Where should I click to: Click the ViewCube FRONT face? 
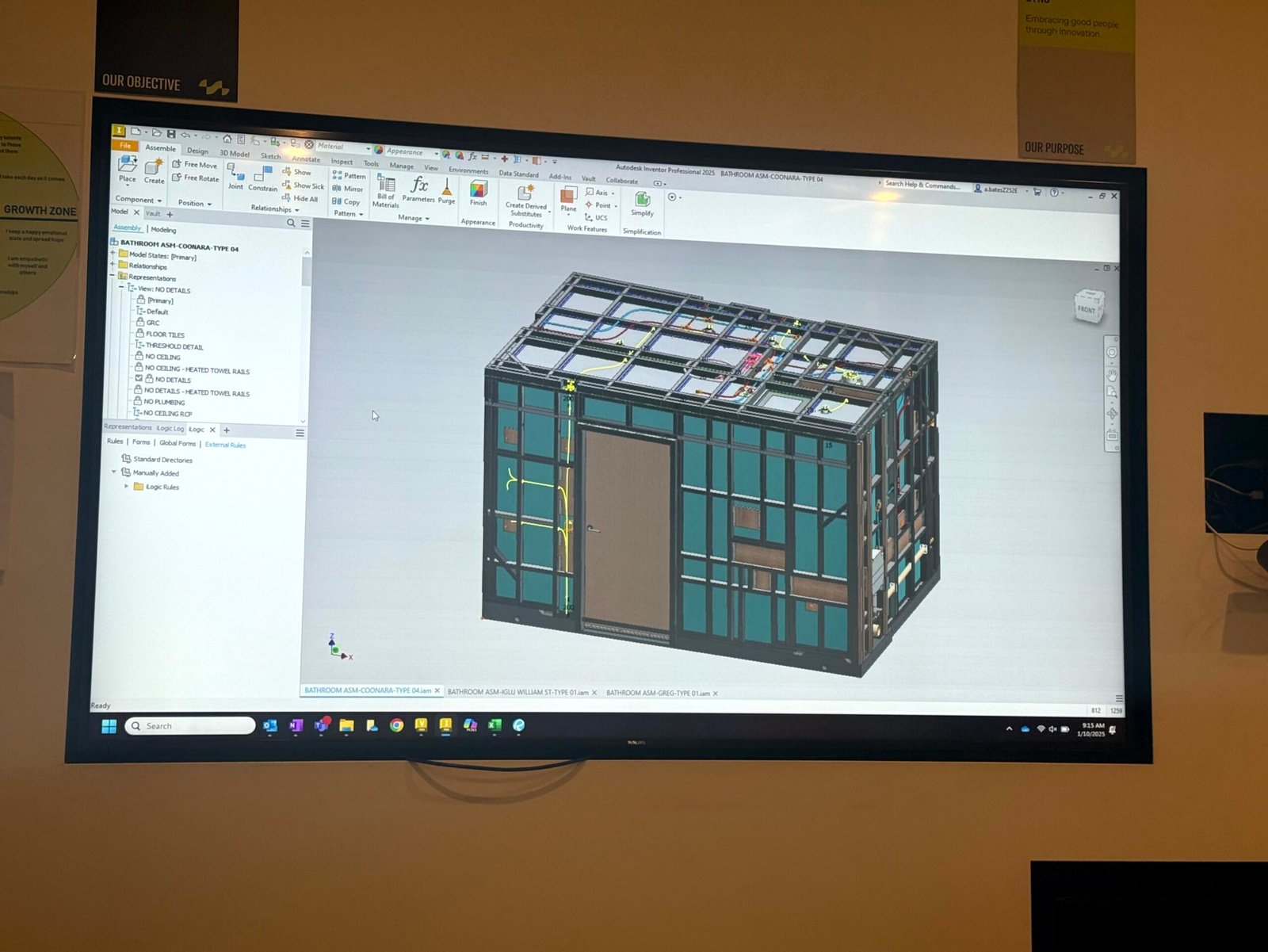pos(1086,309)
